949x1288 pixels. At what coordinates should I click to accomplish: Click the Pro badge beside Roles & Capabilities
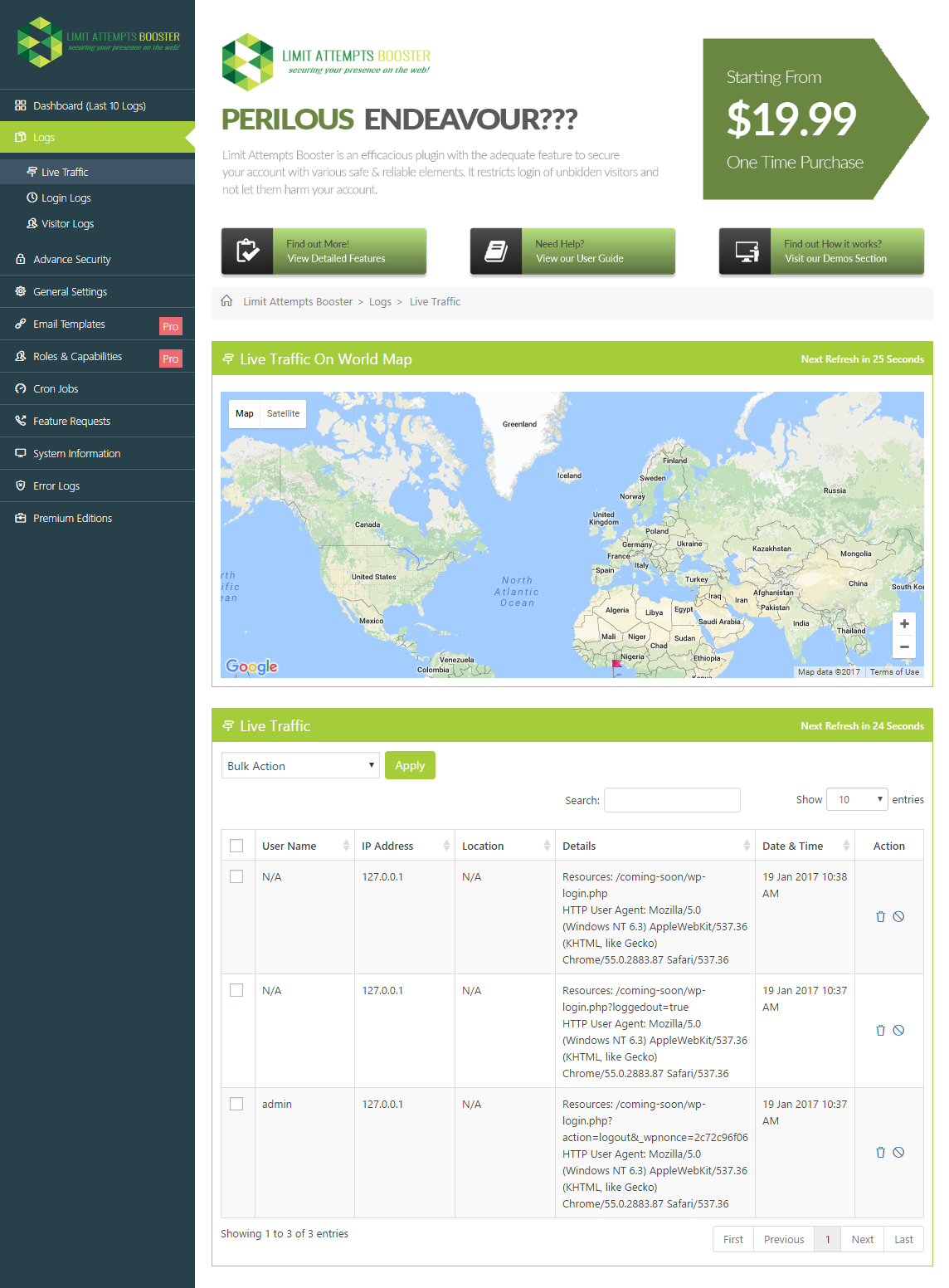(171, 359)
